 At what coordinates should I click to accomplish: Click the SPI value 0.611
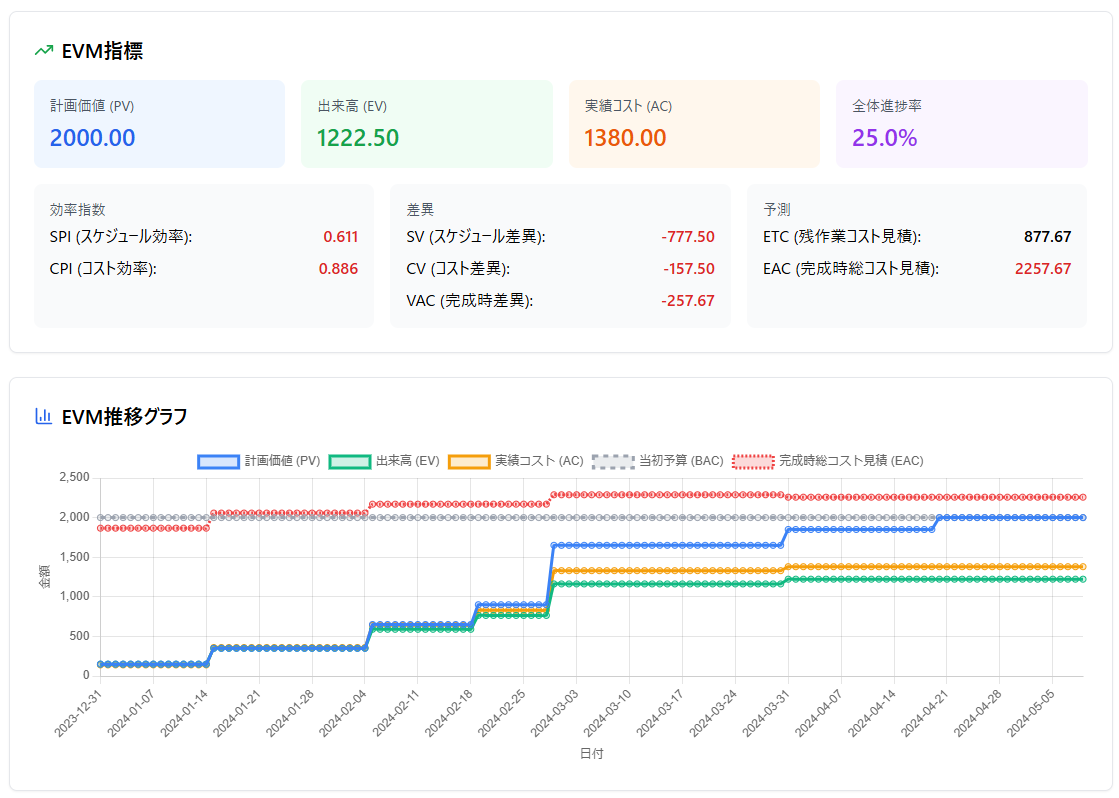340,237
